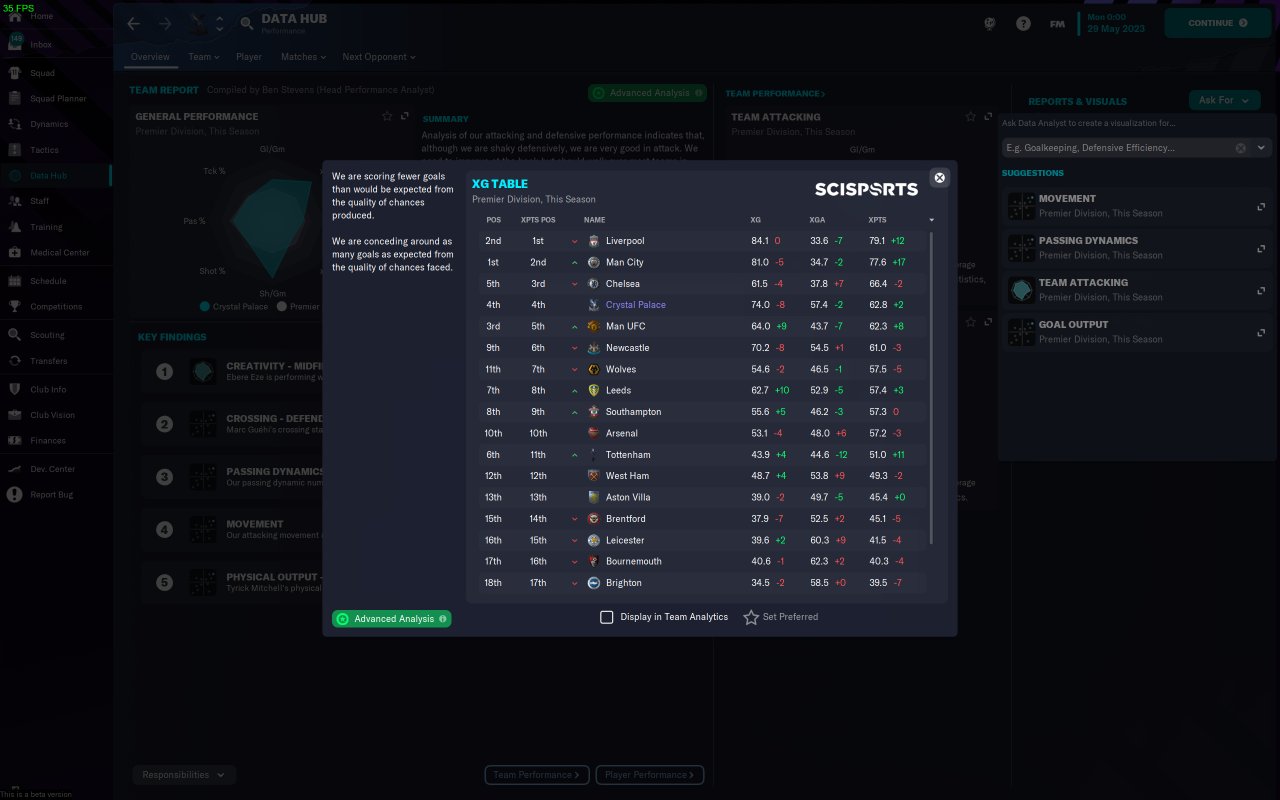Viewport: 1280px width, 800px height.
Task: Click the Team Performance button at bottom
Action: tap(537, 775)
